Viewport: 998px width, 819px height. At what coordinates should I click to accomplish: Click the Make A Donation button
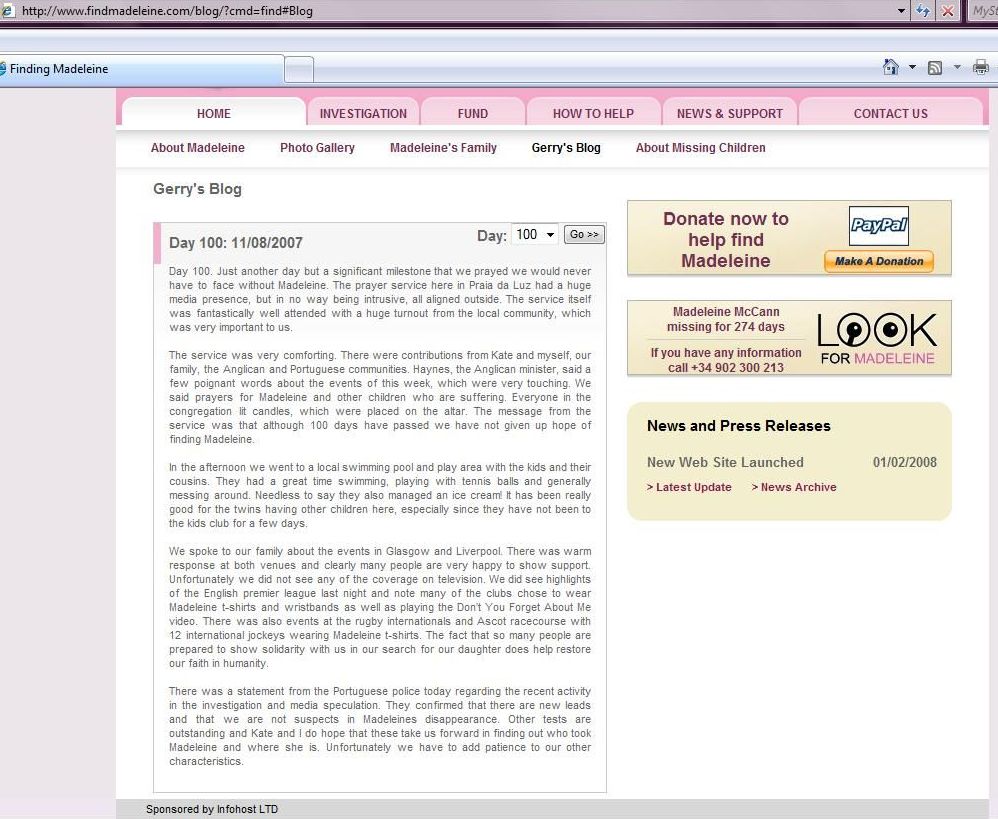pyautogui.click(x=878, y=261)
